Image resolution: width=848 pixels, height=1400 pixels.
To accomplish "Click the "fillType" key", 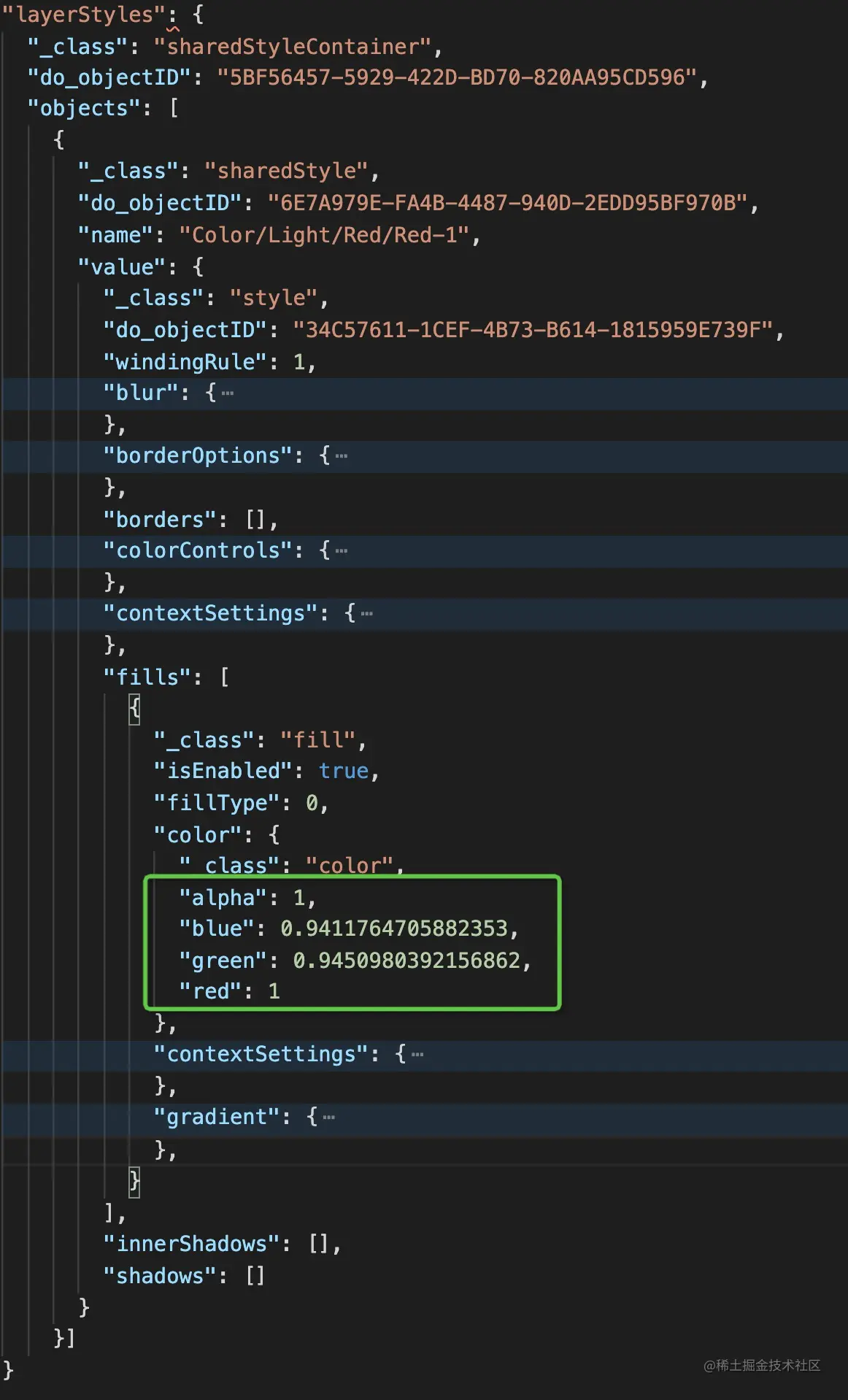I will [217, 803].
